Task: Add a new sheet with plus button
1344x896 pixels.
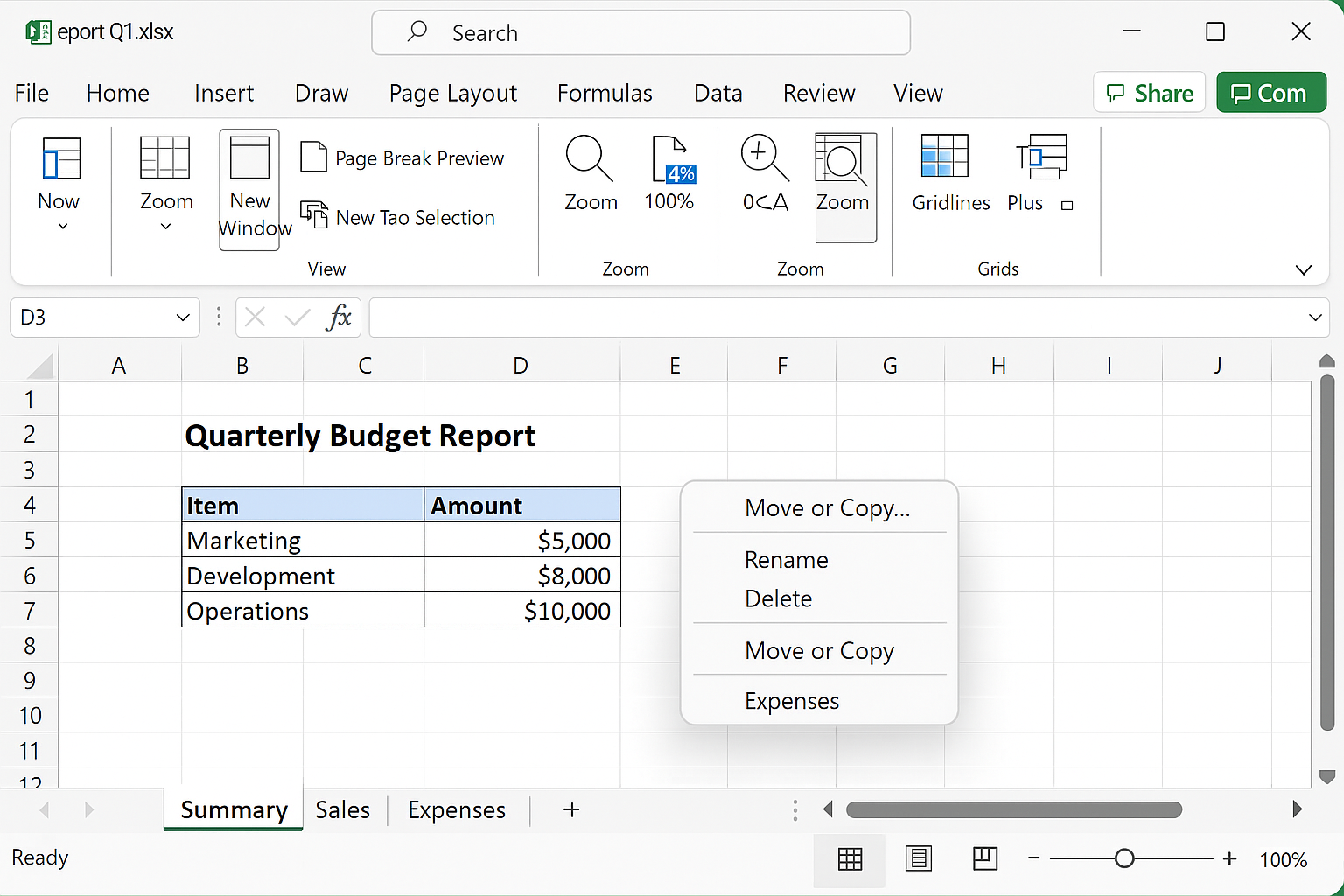Action: 571,810
